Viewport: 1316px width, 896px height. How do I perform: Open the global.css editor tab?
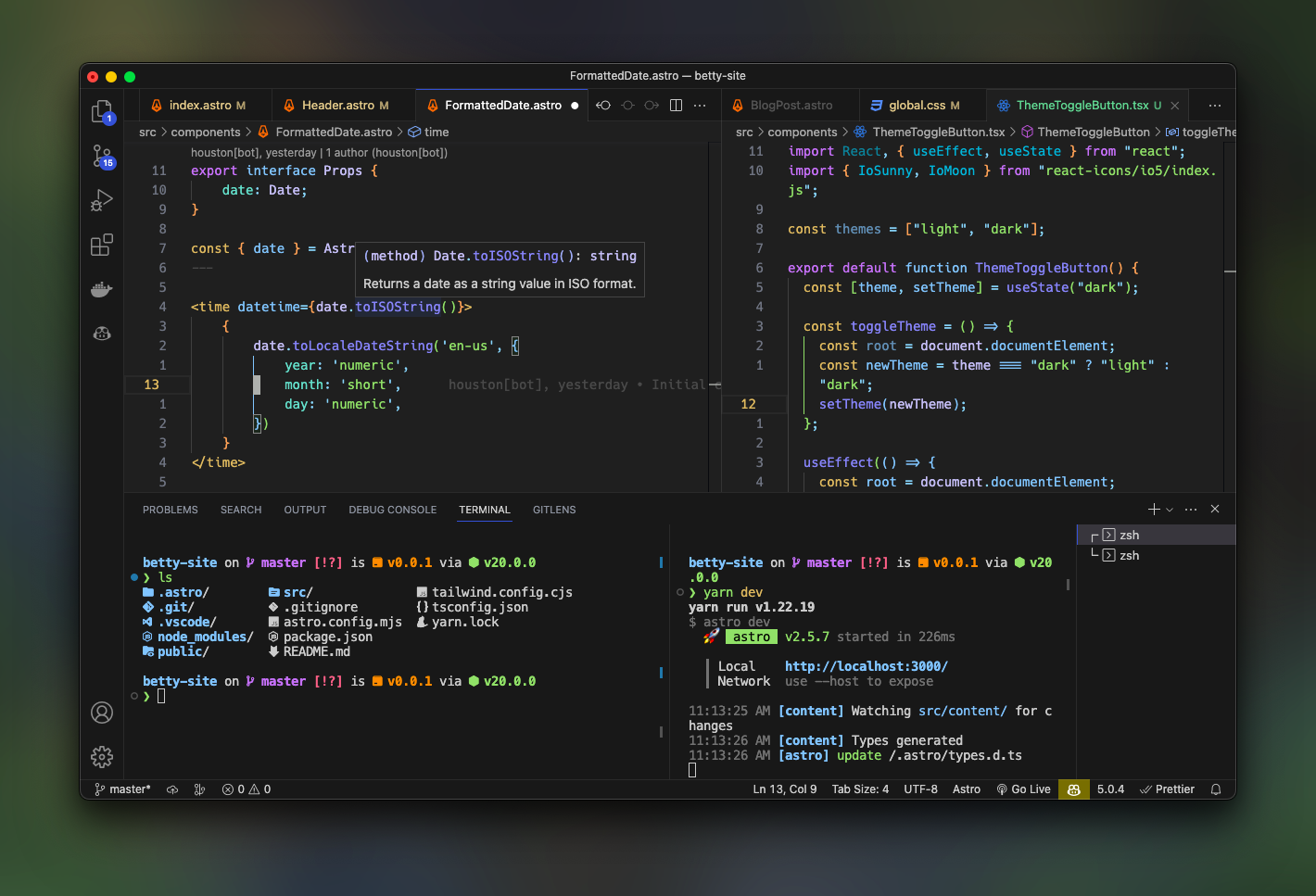click(x=923, y=106)
